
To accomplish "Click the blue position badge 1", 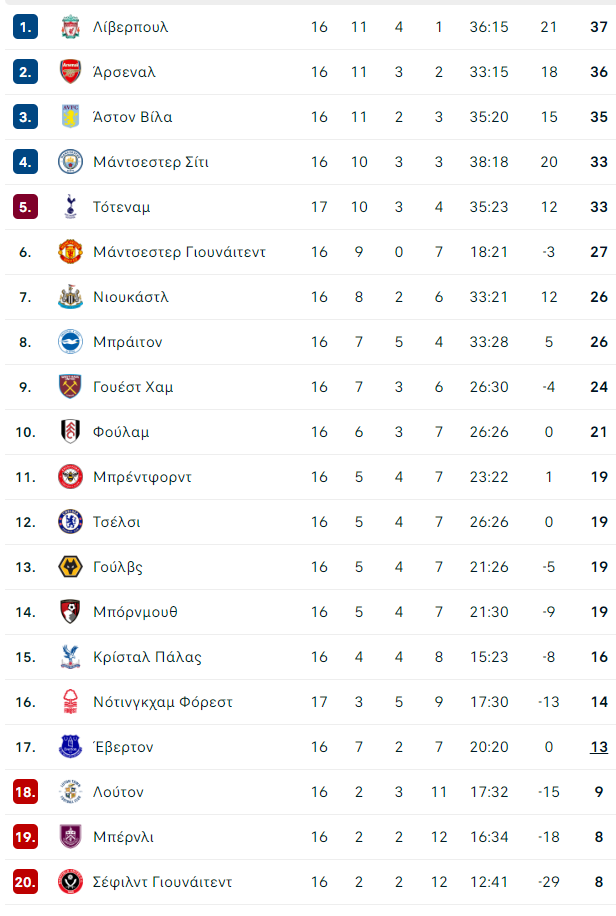I will point(26,27).
